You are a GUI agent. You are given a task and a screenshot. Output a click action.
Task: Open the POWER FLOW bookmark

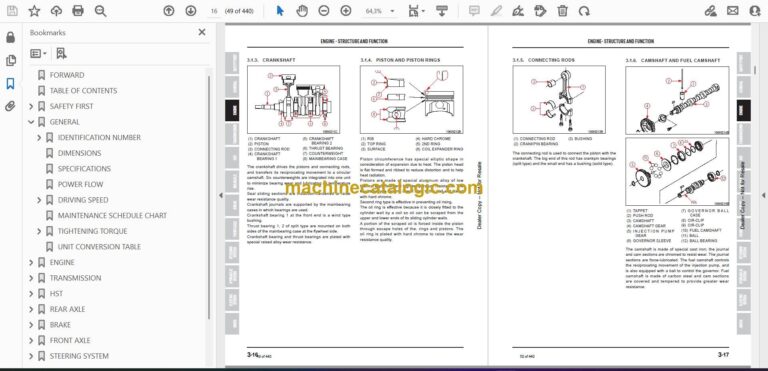tap(80, 184)
